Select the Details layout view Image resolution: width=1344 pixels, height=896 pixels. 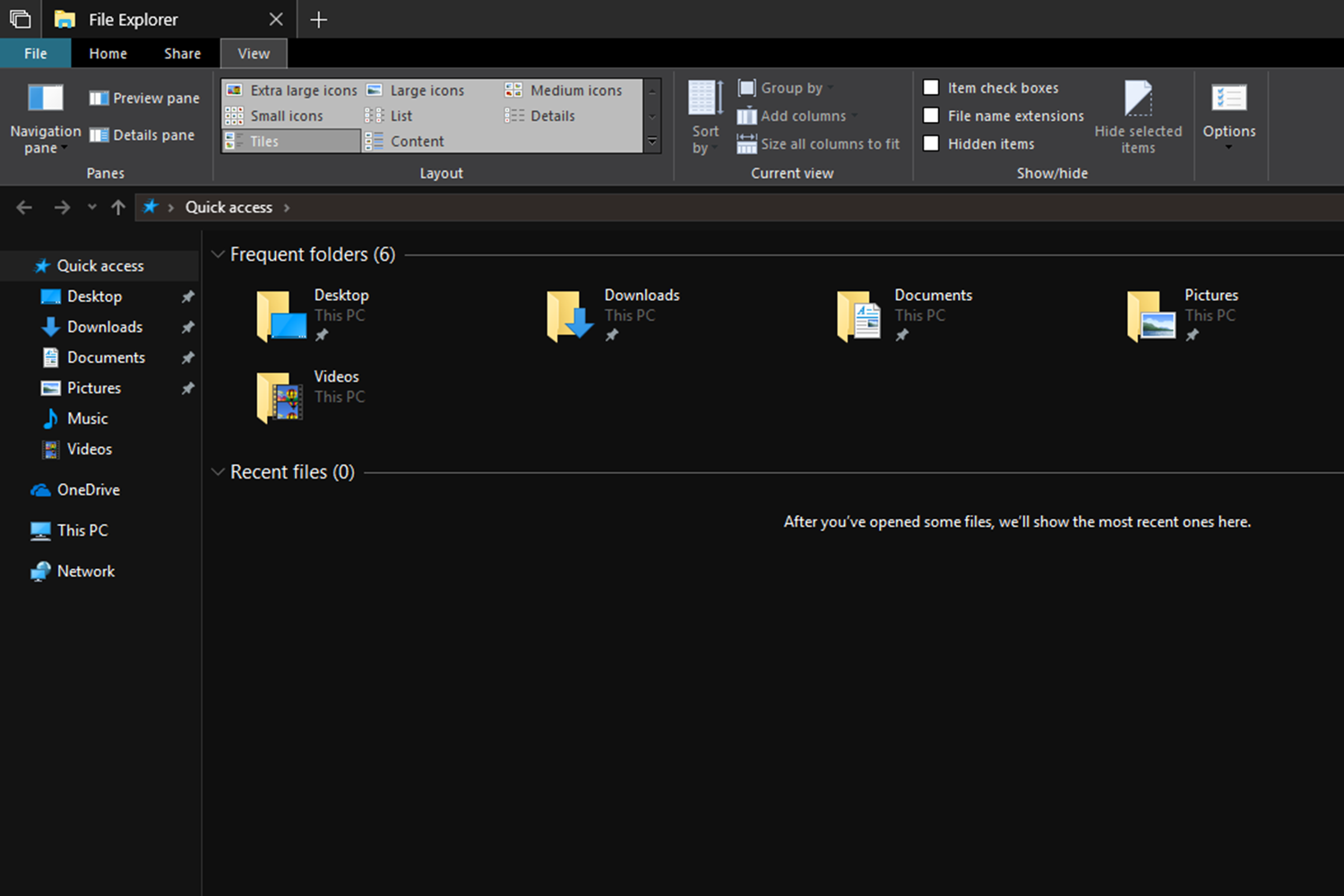click(x=541, y=116)
